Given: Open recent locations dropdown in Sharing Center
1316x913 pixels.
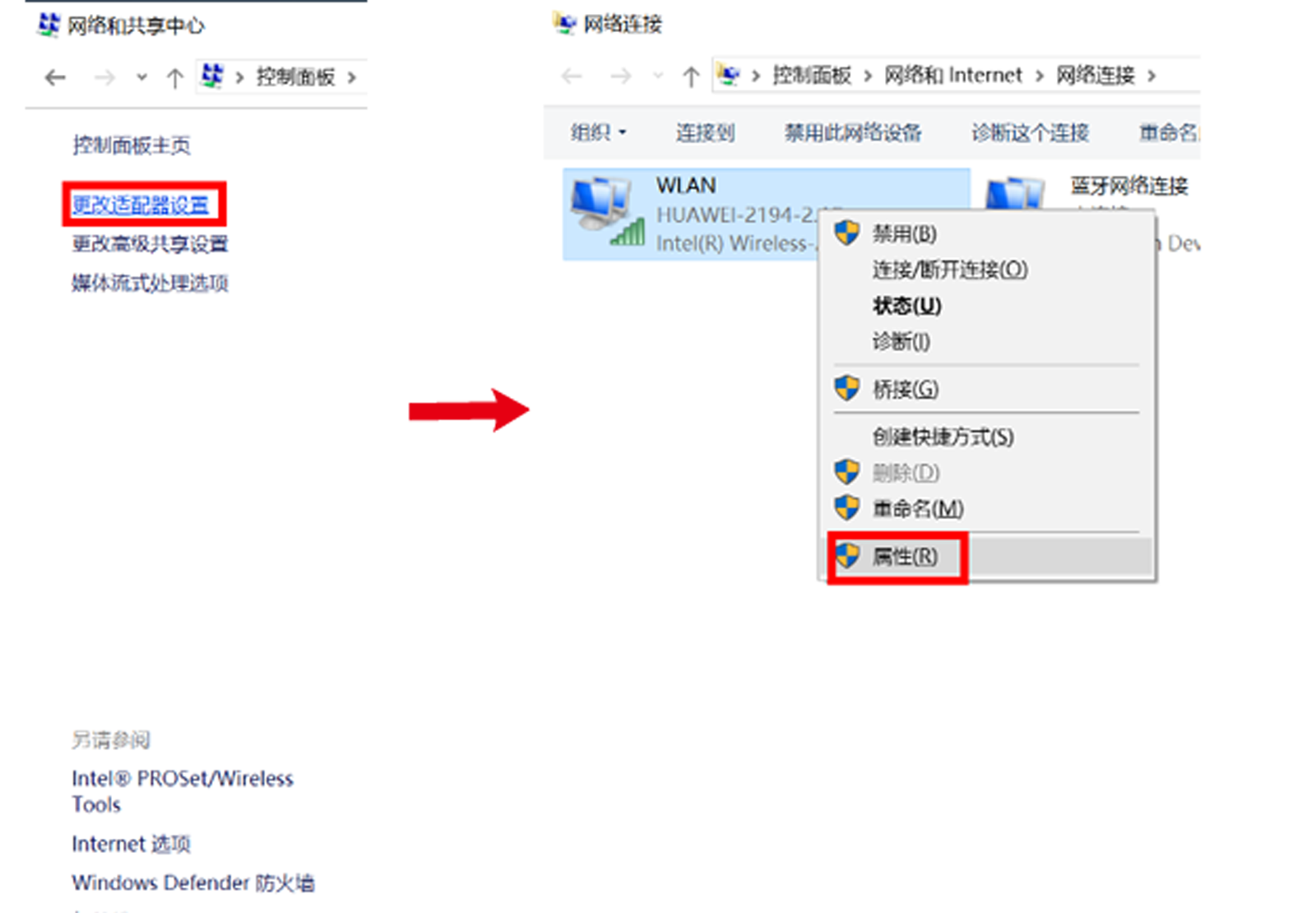Looking at the screenshot, I should 141,77.
